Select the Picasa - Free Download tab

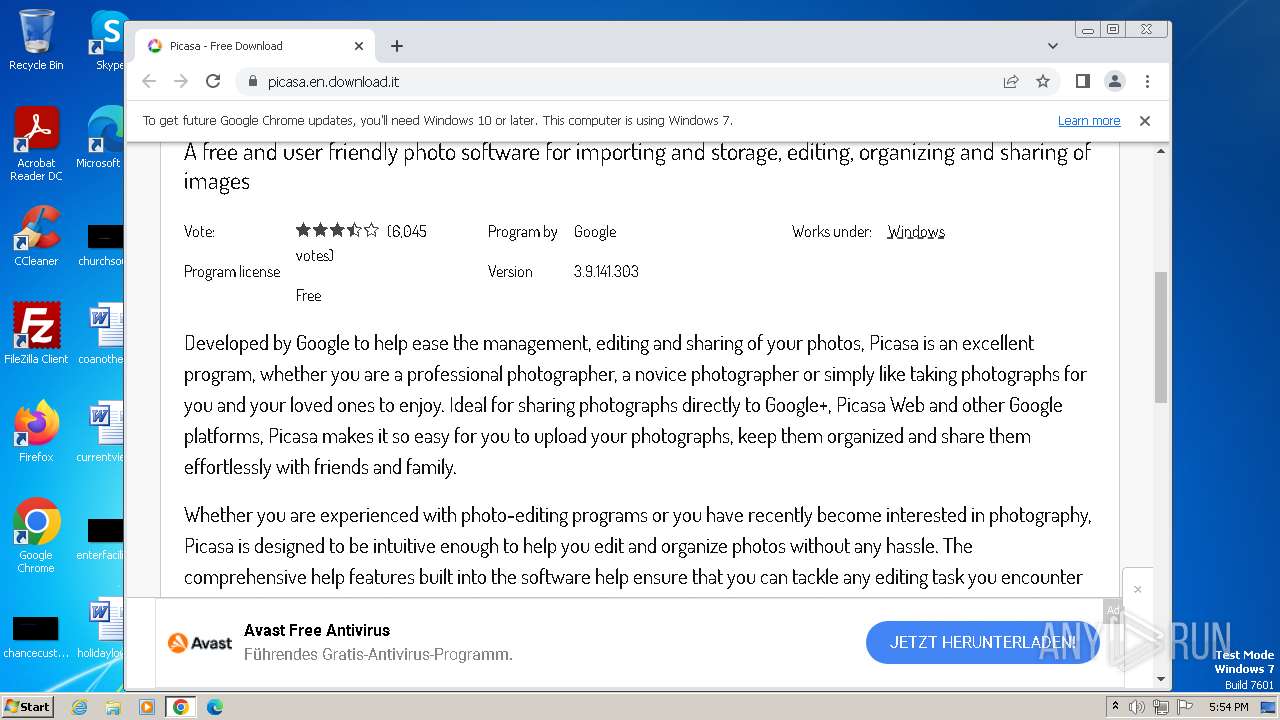pyautogui.click(x=255, y=46)
